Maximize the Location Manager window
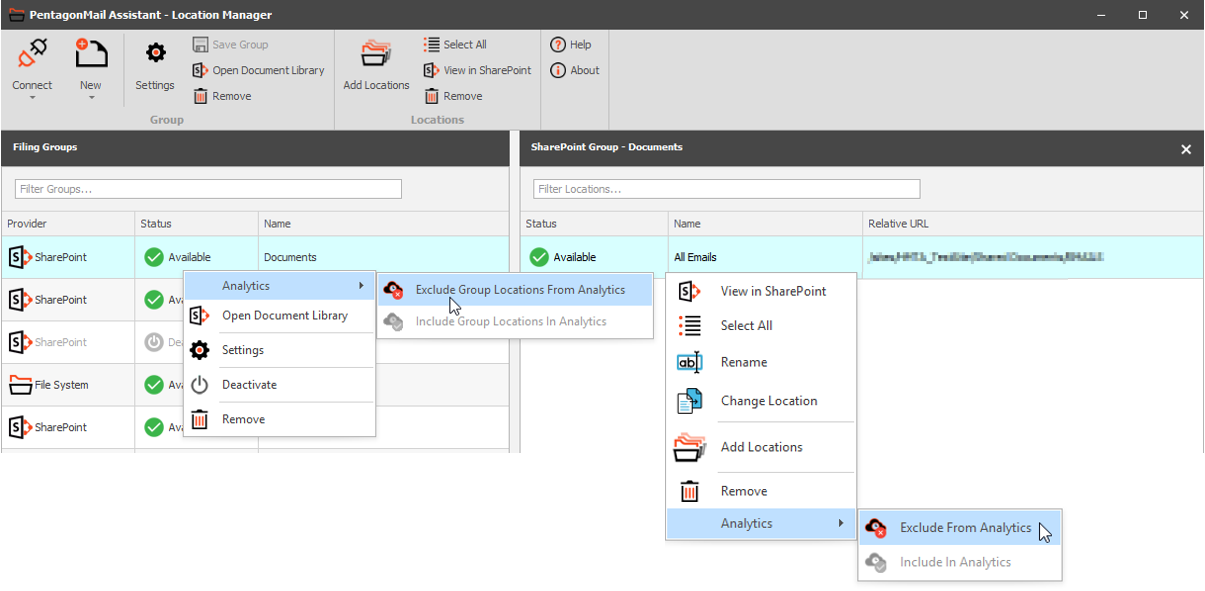1205x591 pixels. point(1143,15)
